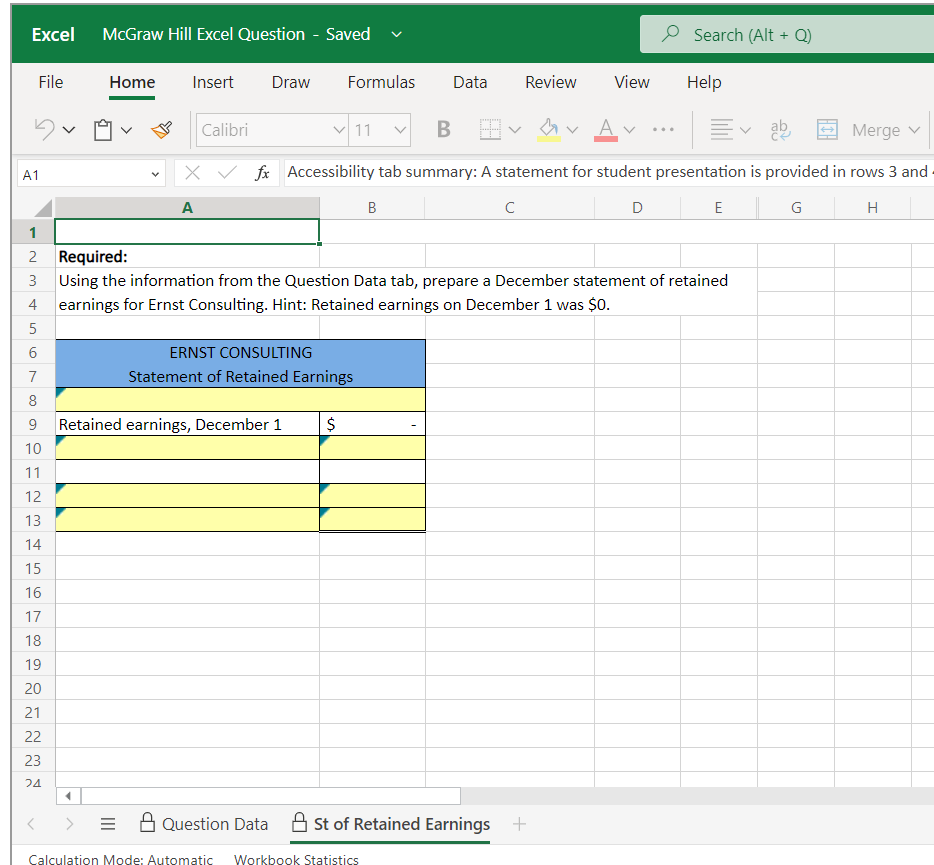Click the Paste clipboard icon
934x865 pixels.
click(102, 130)
